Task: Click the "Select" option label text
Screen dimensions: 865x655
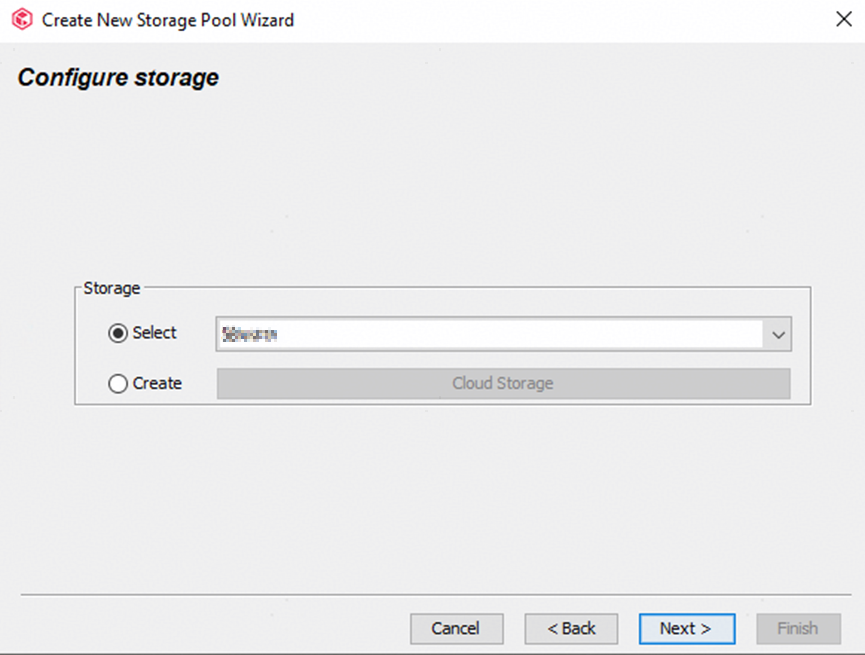Action: click(x=154, y=333)
